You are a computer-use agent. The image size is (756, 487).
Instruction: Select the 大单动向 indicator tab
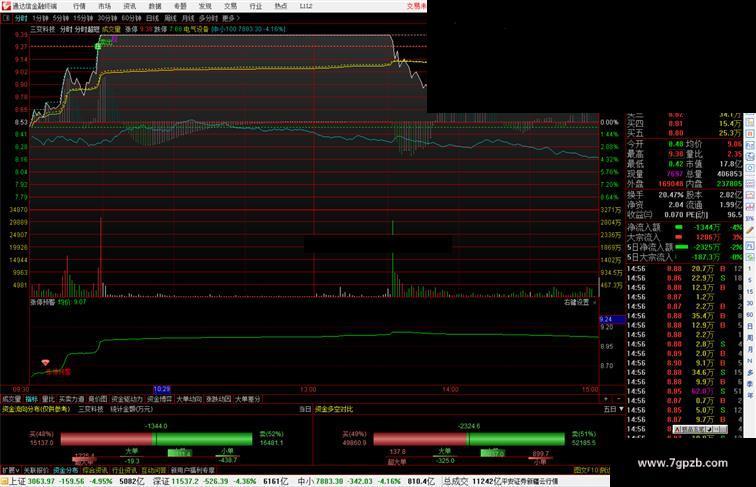(x=189, y=399)
